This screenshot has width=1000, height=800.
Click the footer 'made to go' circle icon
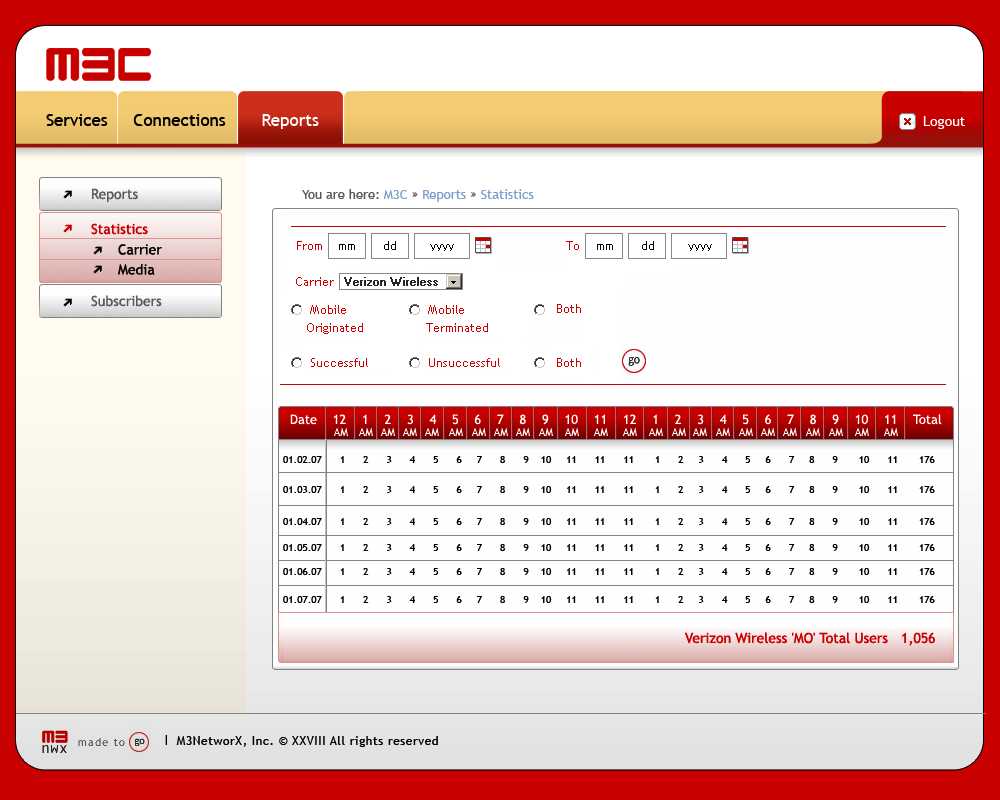139,742
